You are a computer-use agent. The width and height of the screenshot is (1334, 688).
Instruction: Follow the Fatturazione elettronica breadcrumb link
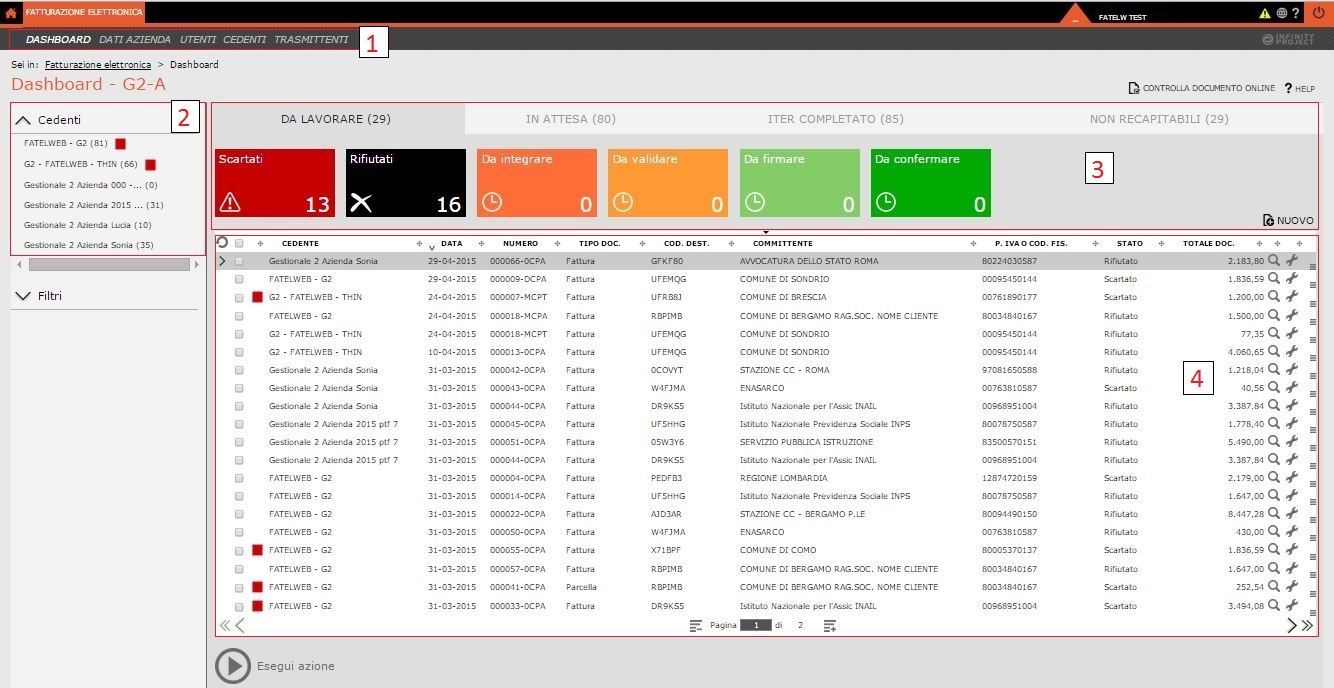point(98,64)
